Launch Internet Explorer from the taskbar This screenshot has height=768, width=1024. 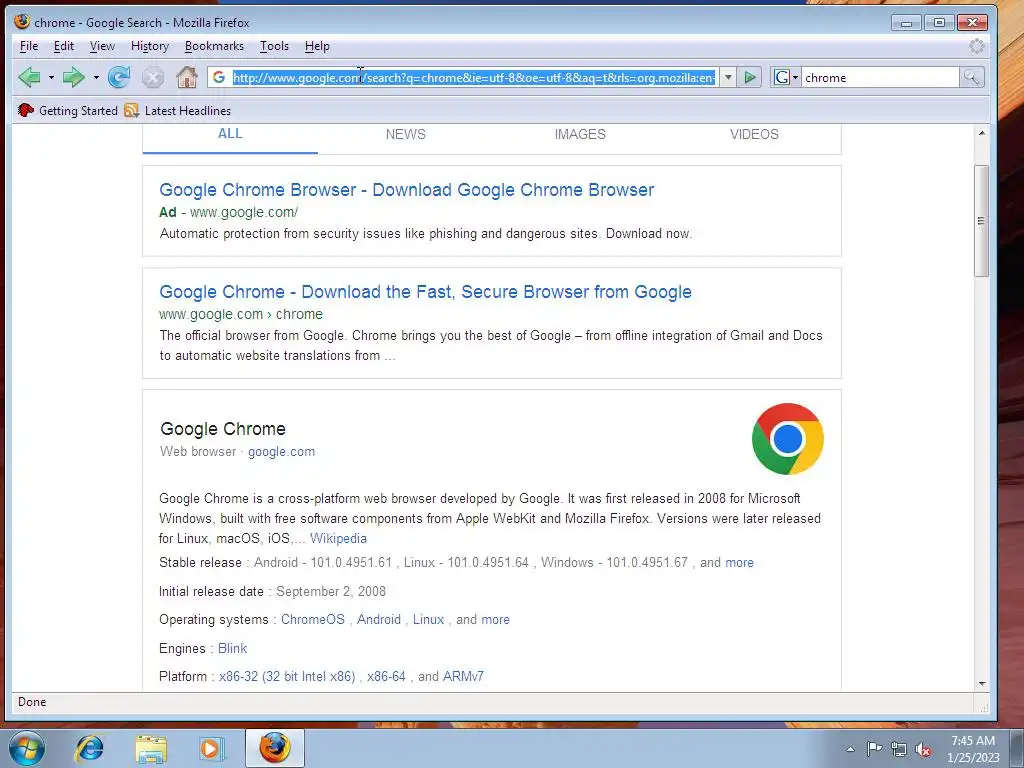(x=89, y=748)
